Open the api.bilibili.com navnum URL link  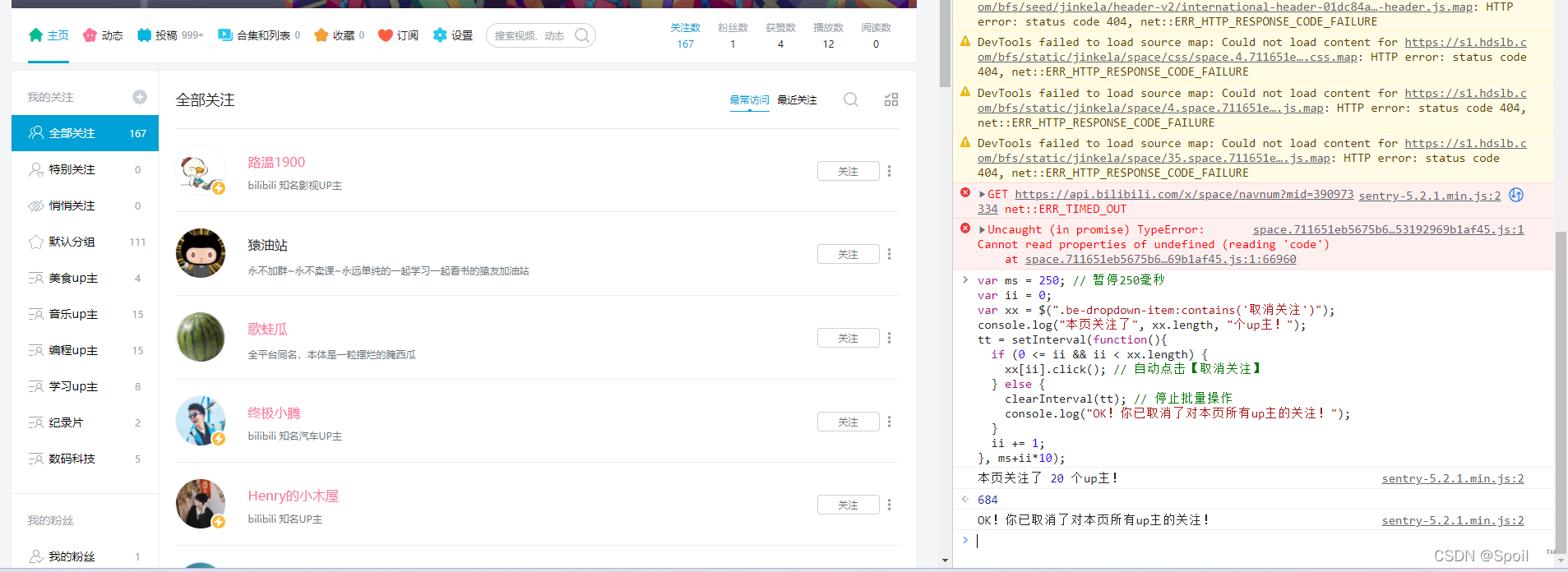pyautogui.click(x=1184, y=195)
